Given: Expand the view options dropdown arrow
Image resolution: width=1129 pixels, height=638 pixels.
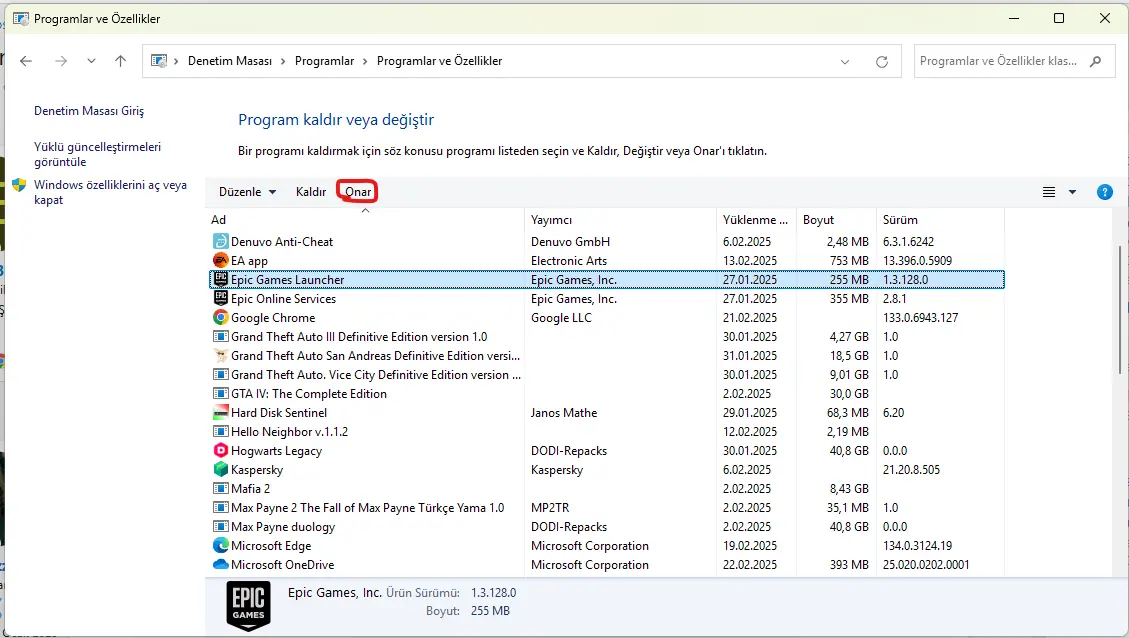Looking at the screenshot, I should click(1072, 192).
